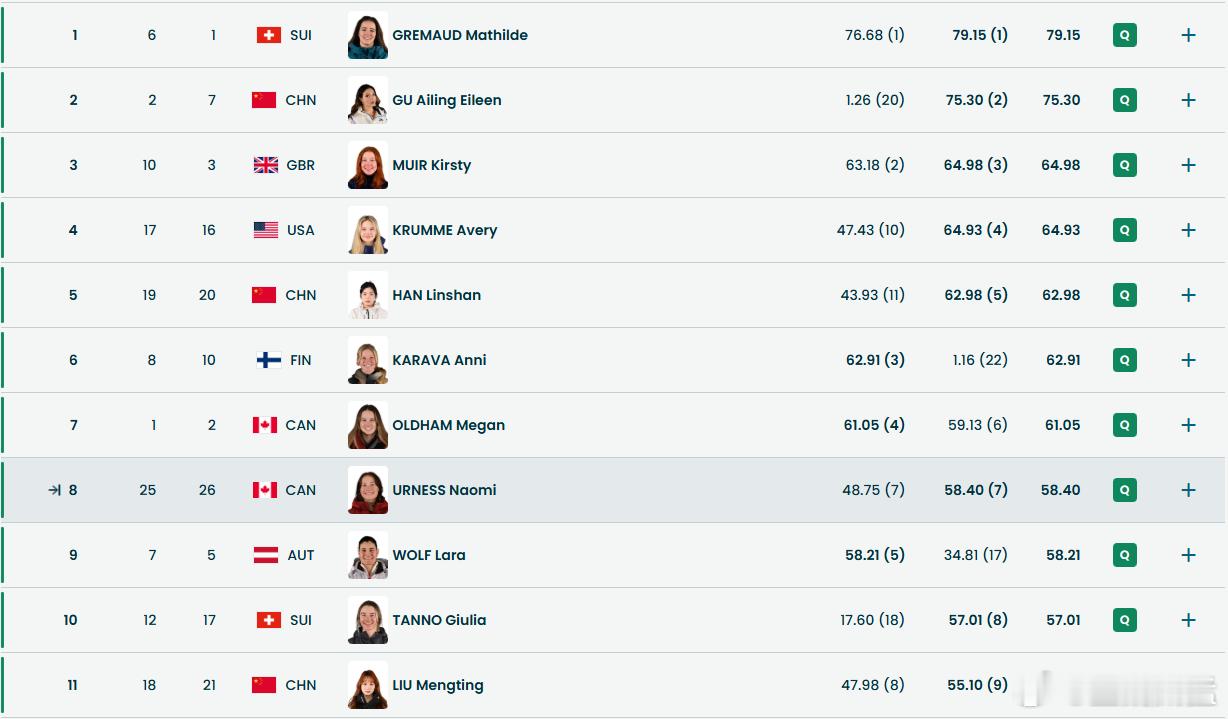Click the Austria flag for Wolf Lara
This screenshot has height=719, width=1228.
click(266, 555)
